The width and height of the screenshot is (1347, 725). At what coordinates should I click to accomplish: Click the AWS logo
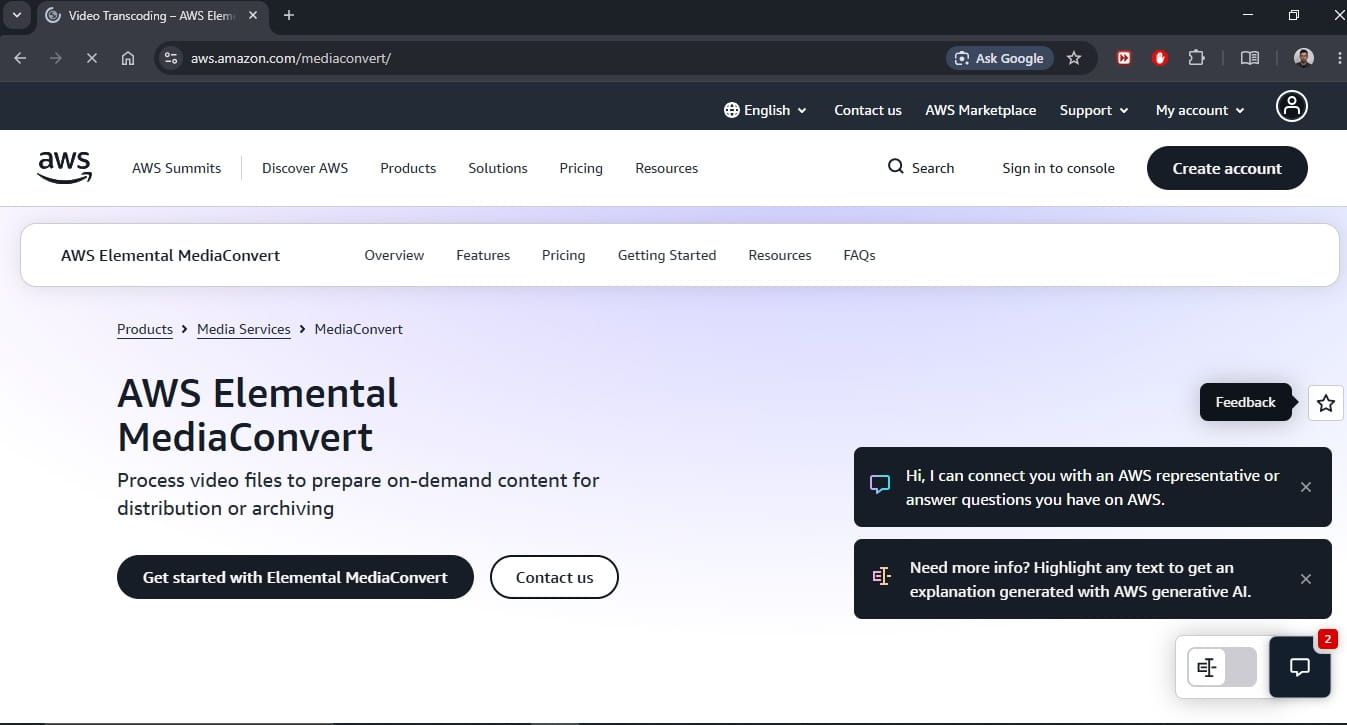pyautogui.click(x=65, y=168)
